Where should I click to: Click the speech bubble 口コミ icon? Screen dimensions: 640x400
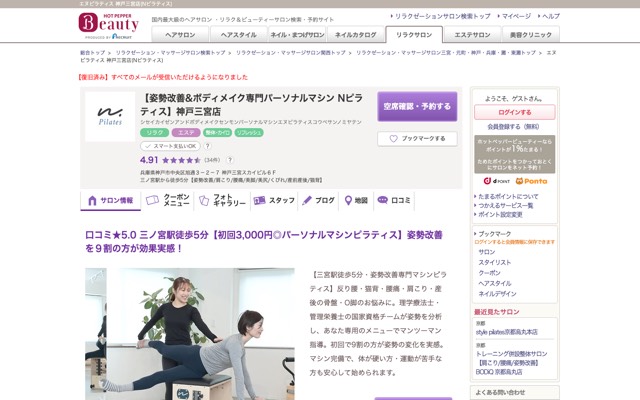pyautogui.click(x=382, y=200)
